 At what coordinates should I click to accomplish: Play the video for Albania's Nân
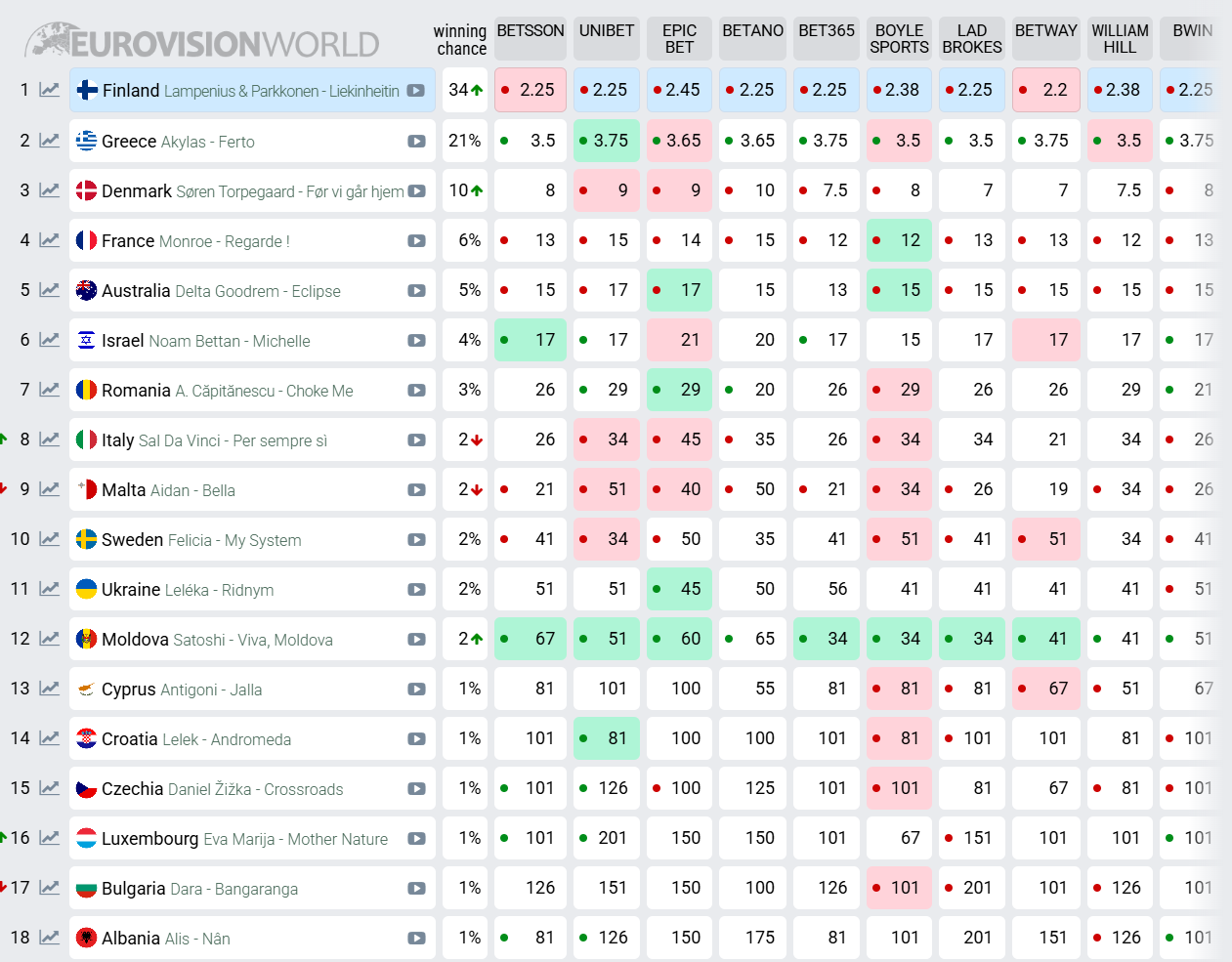click(x=416, y=939)
